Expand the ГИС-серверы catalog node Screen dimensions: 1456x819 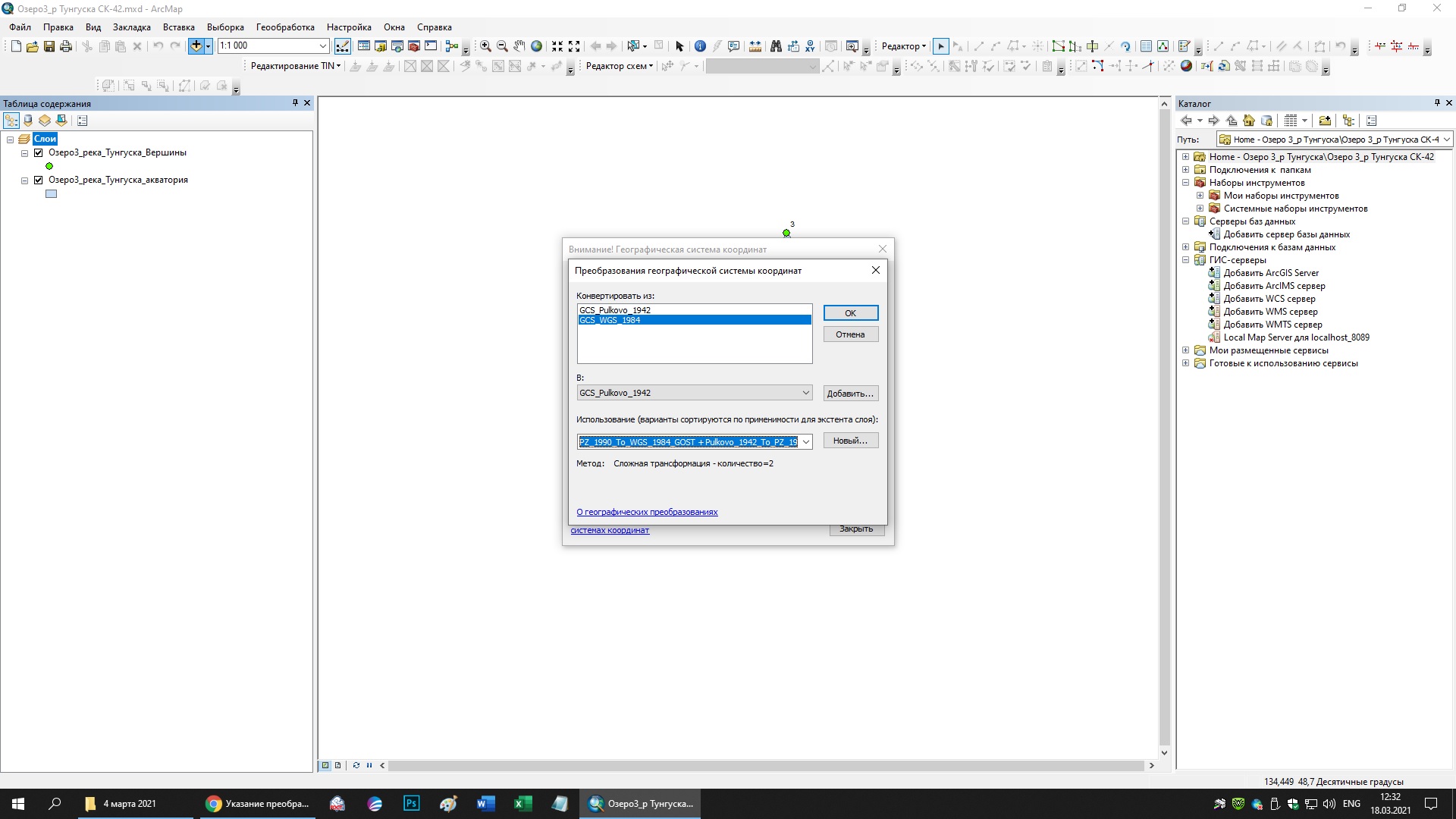click(1185, 260)
